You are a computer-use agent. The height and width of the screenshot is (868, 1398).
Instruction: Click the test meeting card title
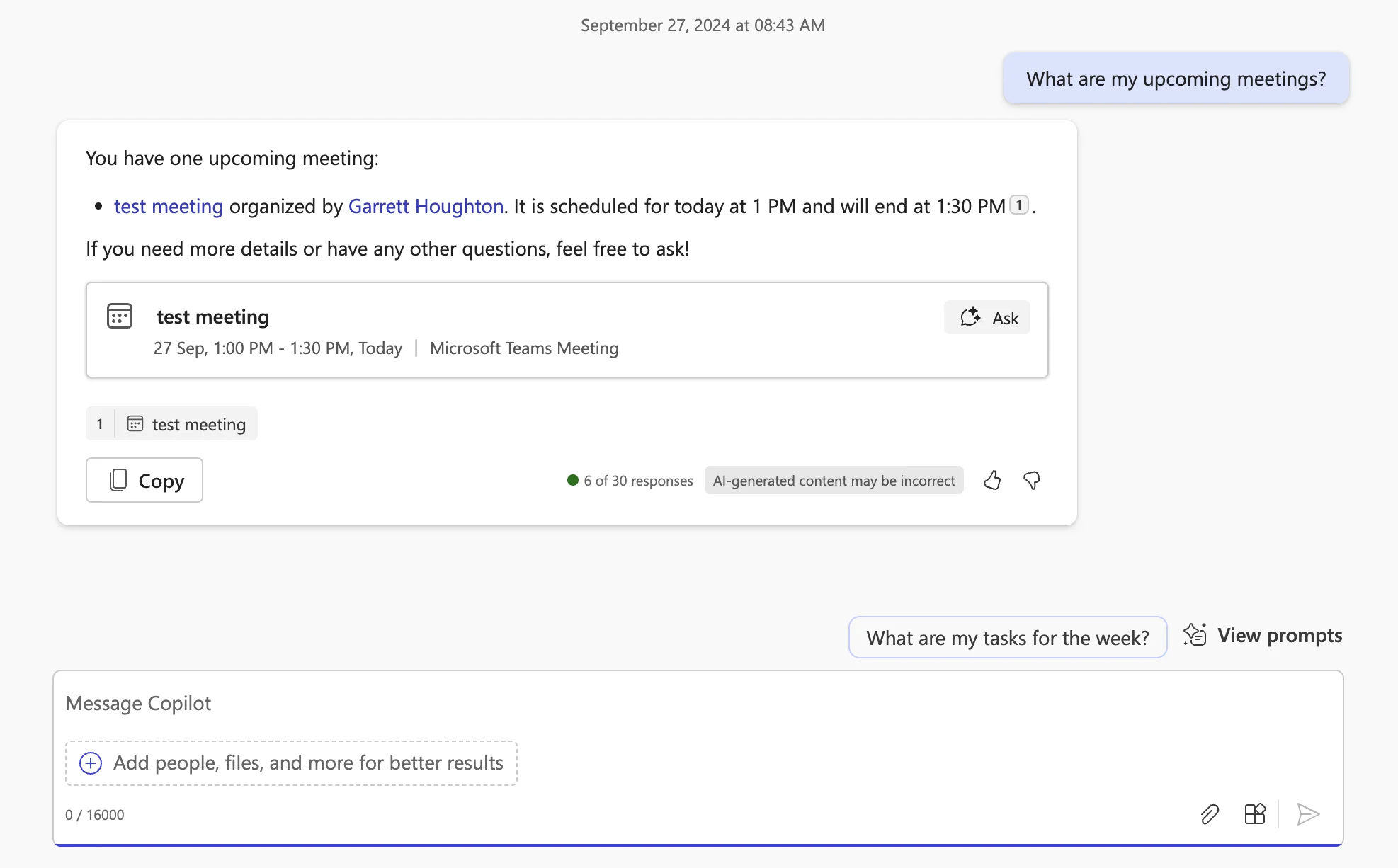(212, 317)
